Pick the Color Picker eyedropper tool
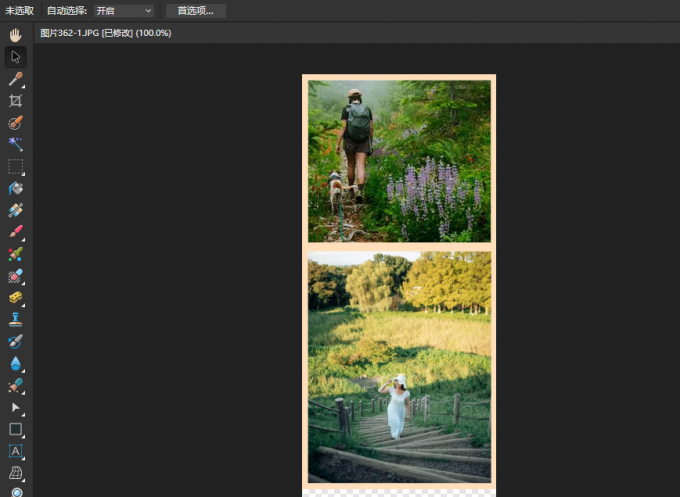This screenshot has width=680, height=497. point(16,79)
